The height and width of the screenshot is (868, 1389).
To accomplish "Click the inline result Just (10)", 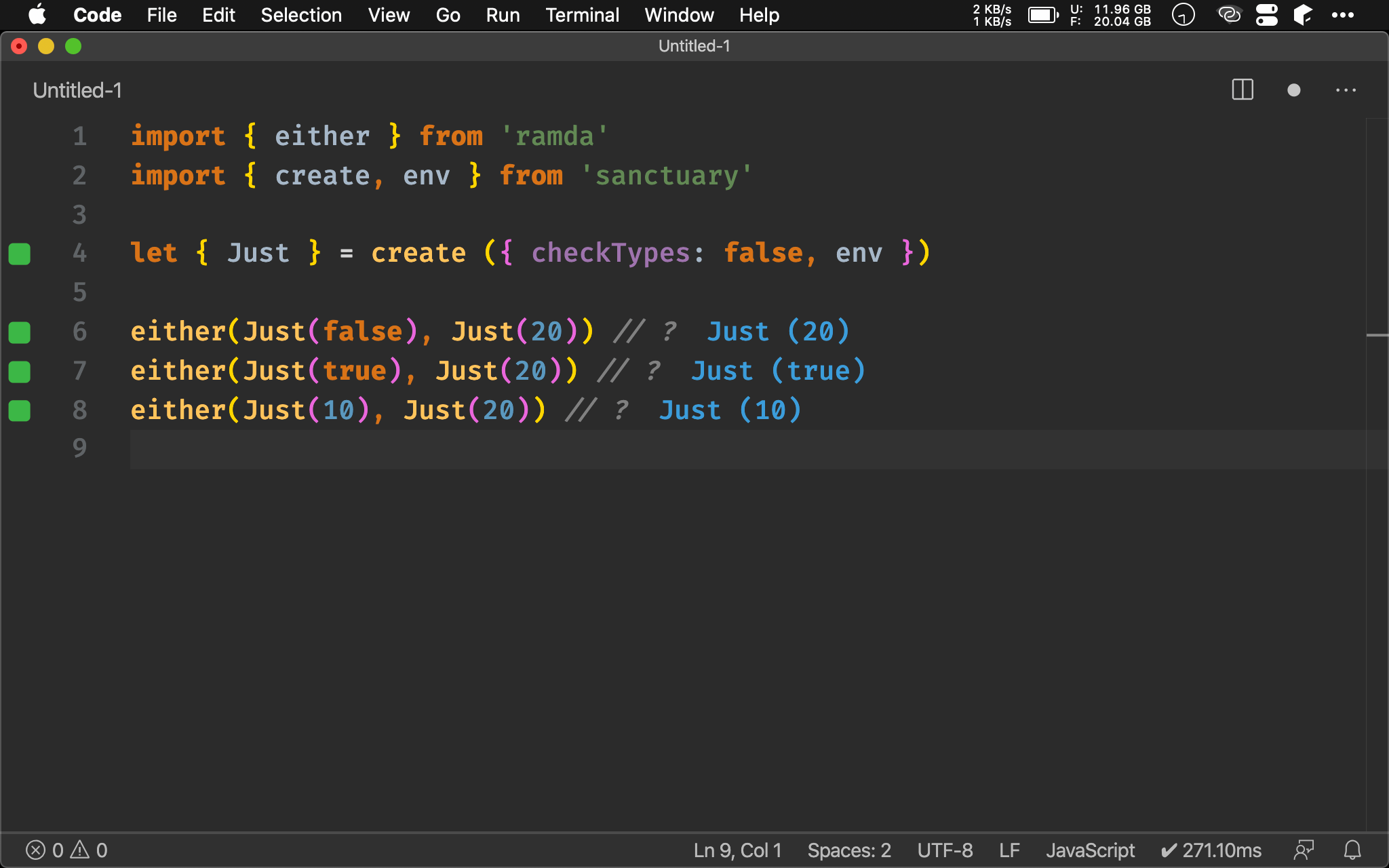I will click(x=730, y=410).
